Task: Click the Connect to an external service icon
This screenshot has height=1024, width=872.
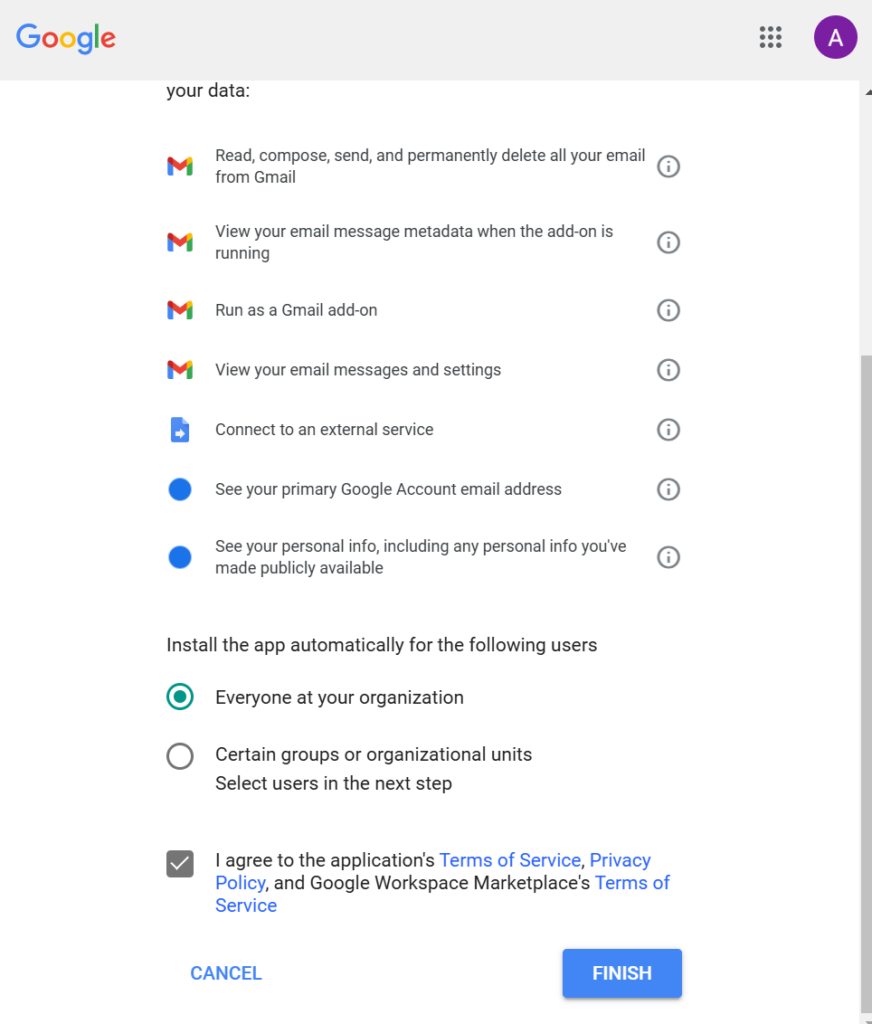Action: click(x=180, y=430)
